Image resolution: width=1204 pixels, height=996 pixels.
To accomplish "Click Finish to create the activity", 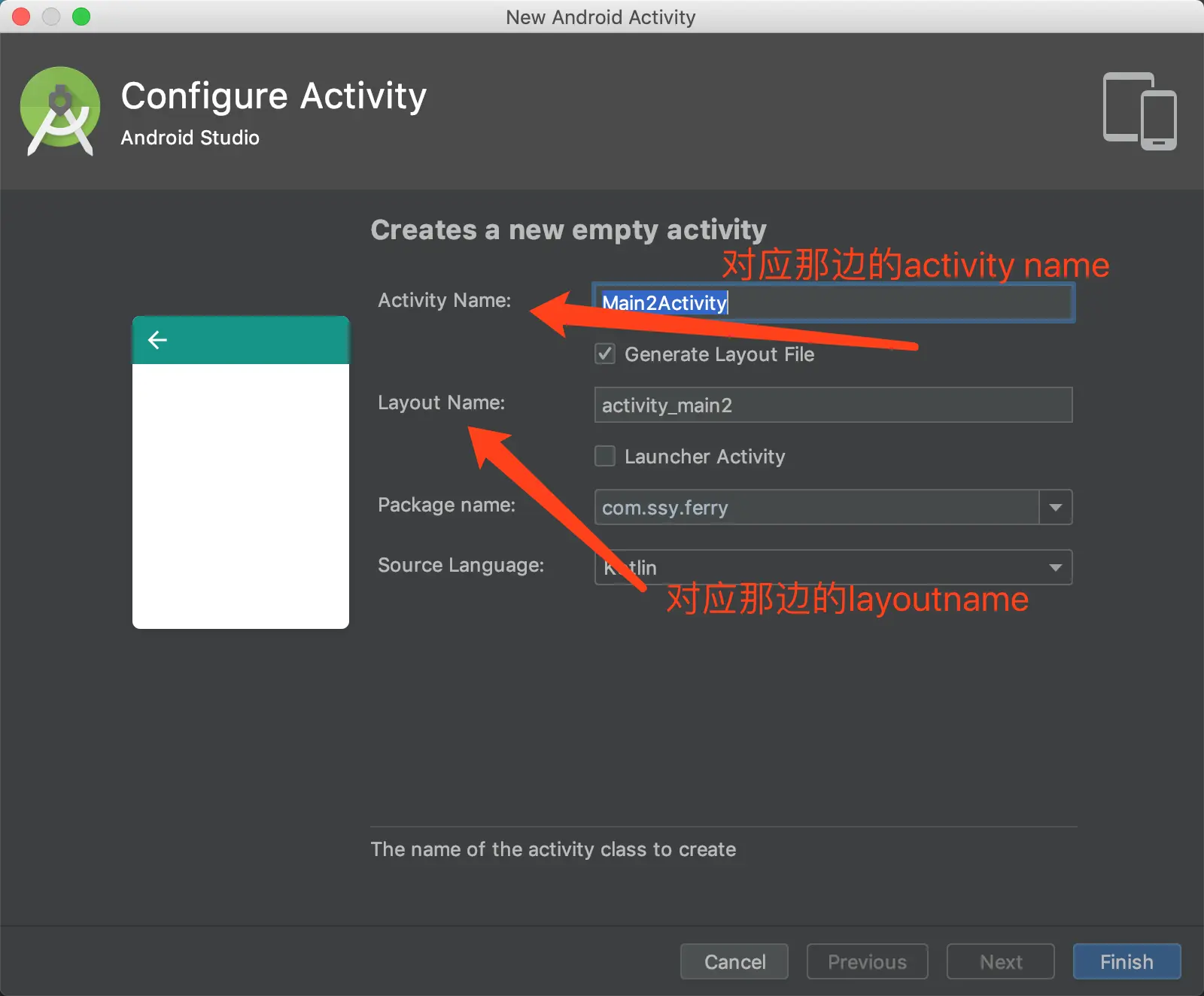I will tap(1126, 961).
